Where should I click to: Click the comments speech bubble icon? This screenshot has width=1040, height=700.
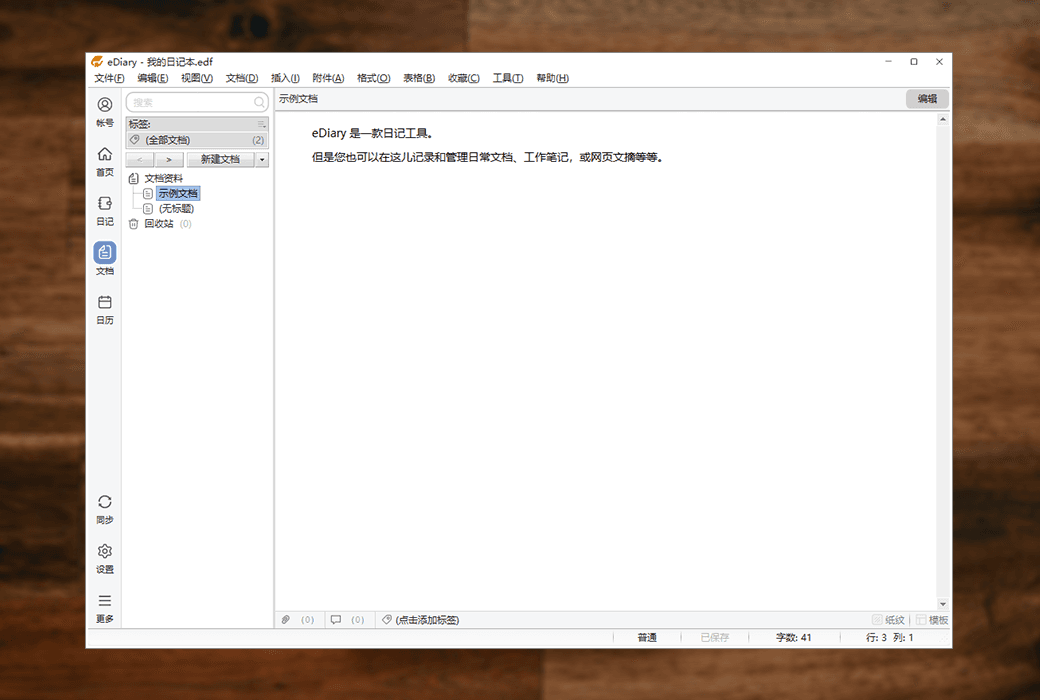click(x=336, y=620)
